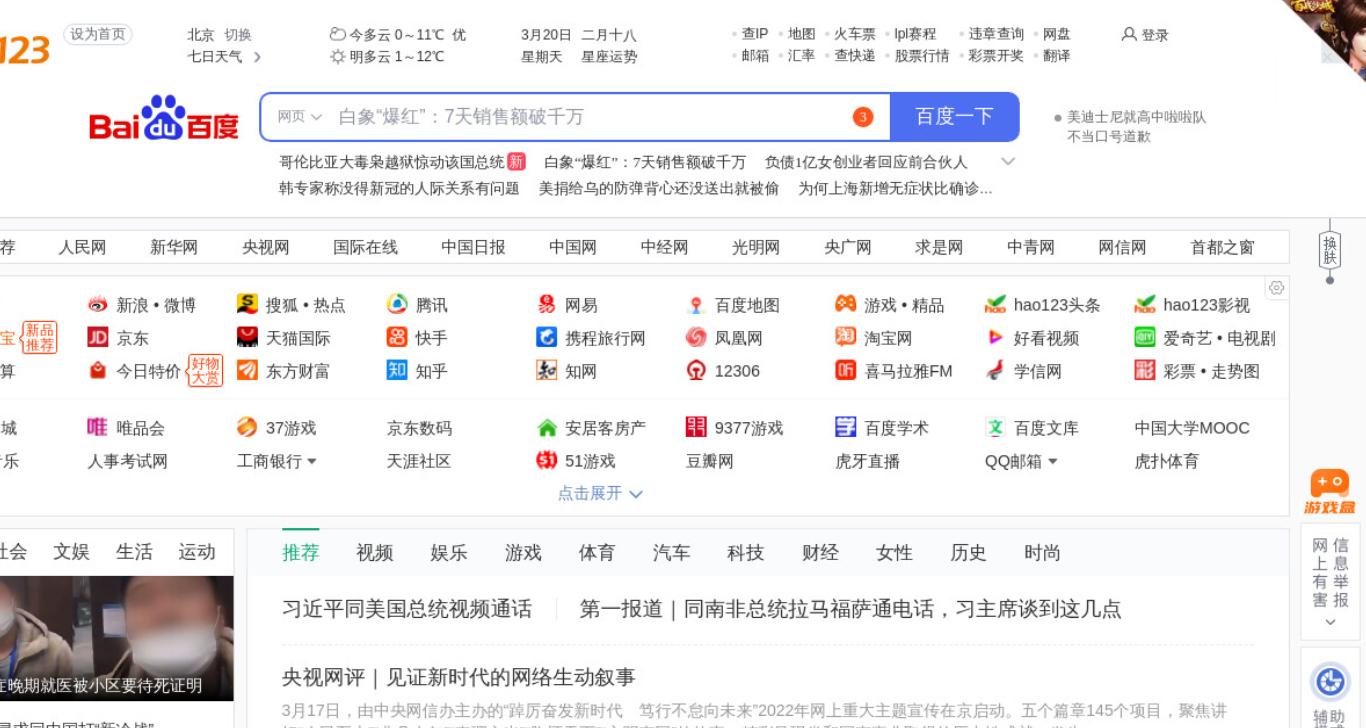Screen dimensions: 1366x728
Task: Open the 央视网评 headline article
Action: point(459,678)
